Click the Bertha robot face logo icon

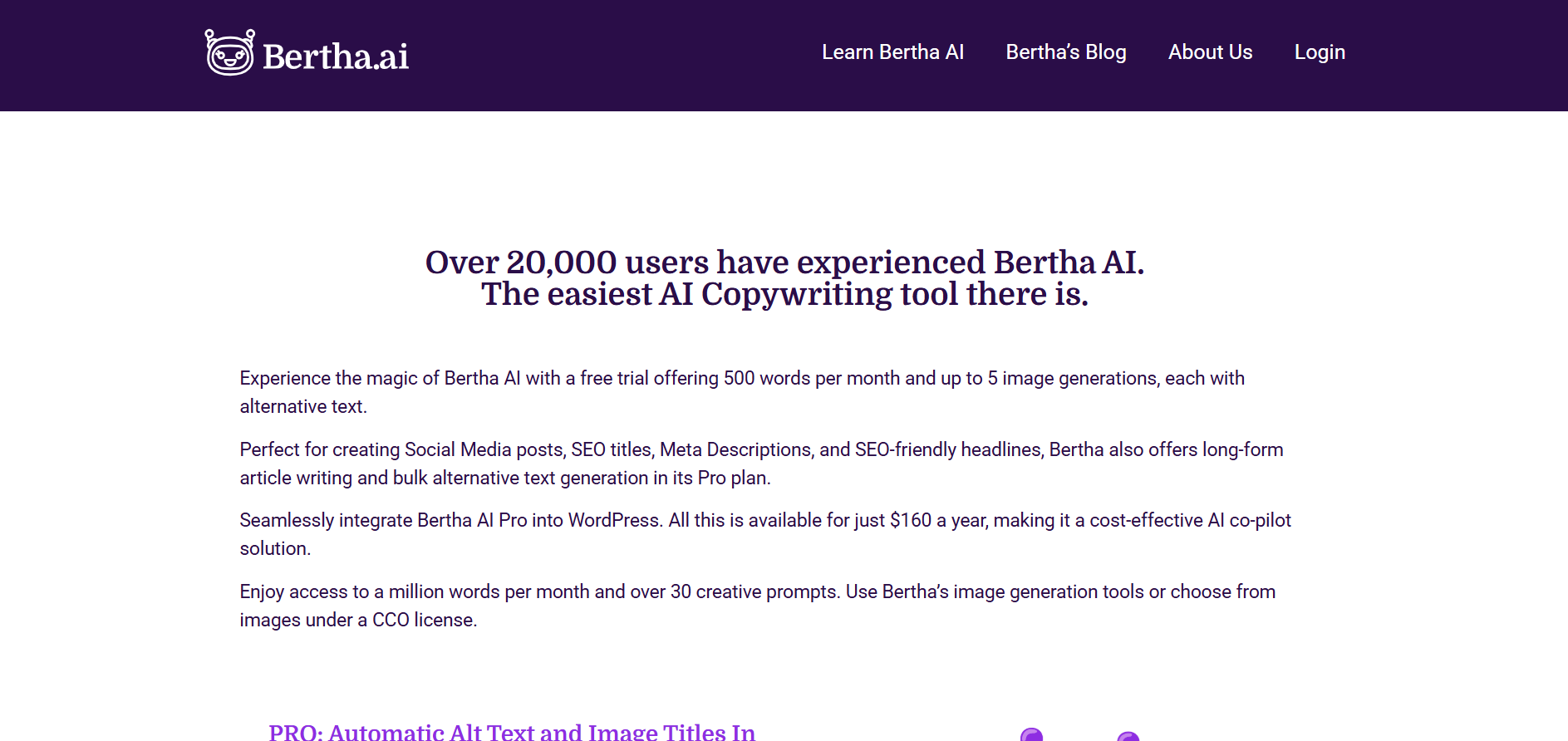(229, 53)
